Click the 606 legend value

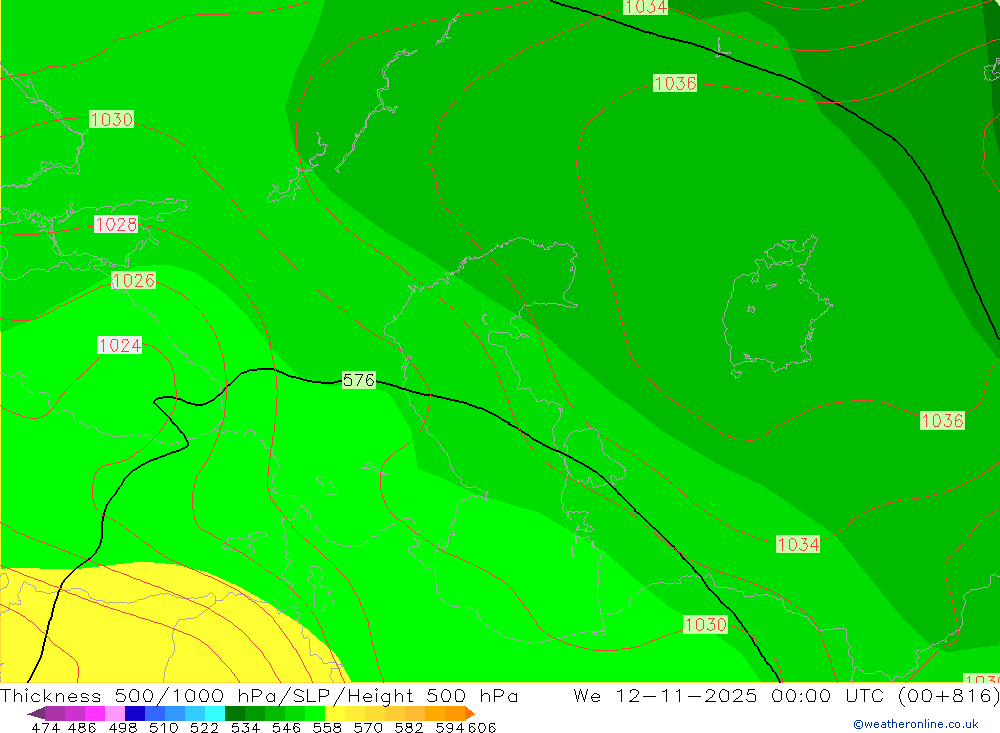[482, 727]
